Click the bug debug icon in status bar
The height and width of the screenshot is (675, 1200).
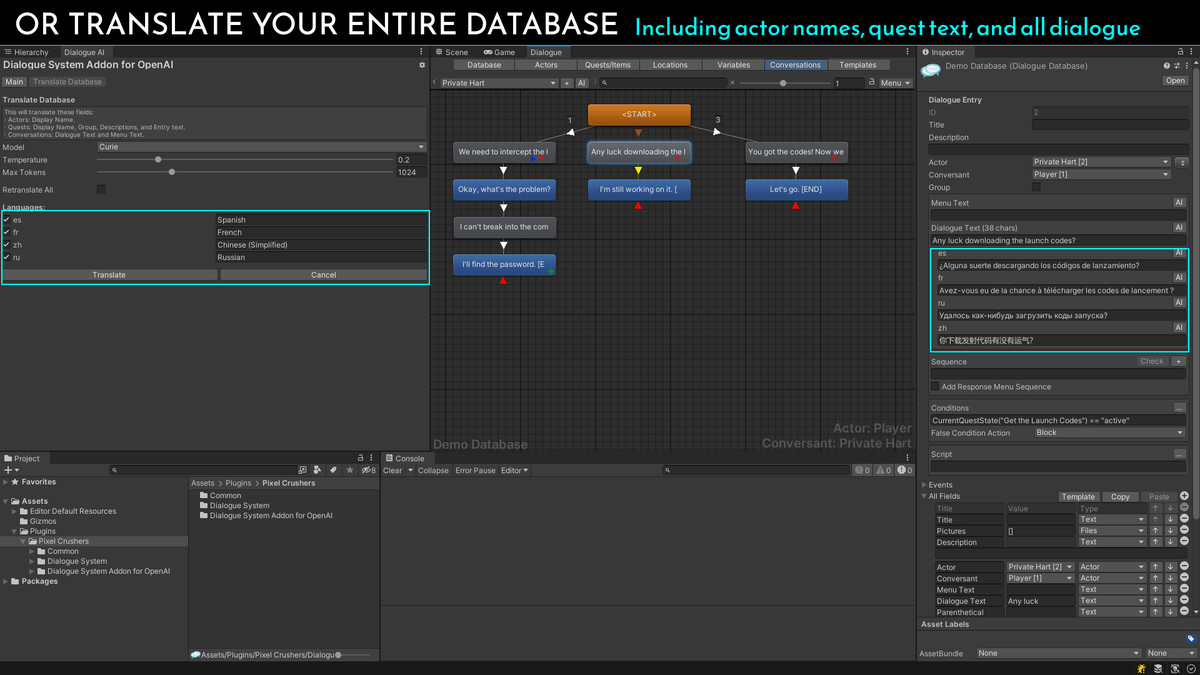point(1141,668)
